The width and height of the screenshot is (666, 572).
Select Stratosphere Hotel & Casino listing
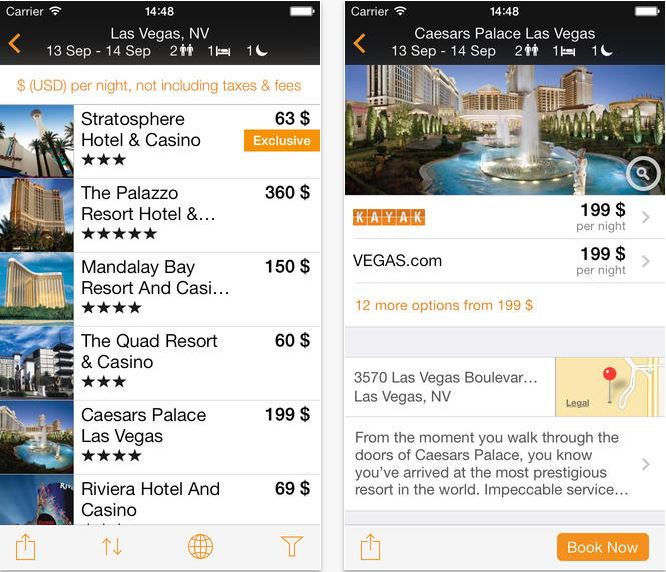[160, 141]
